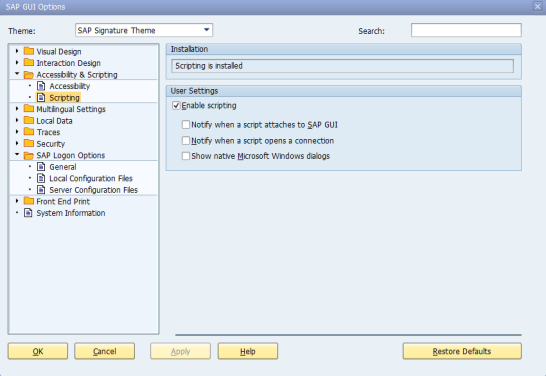Enable Notify when a script opens a connection
546x376 pixels.
click(186, 141)
